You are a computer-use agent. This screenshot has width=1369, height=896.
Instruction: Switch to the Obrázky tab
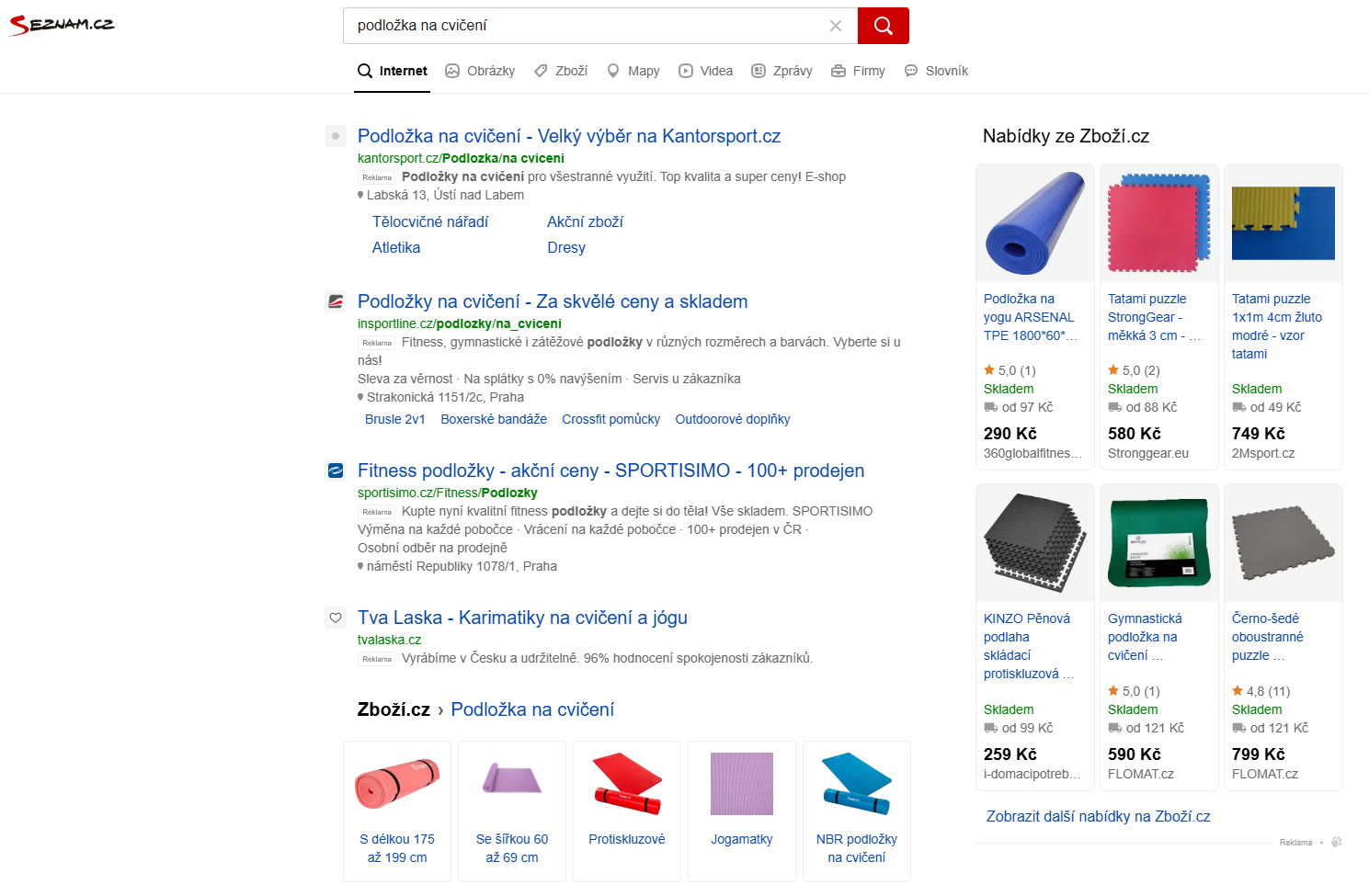tap(480, 71)
